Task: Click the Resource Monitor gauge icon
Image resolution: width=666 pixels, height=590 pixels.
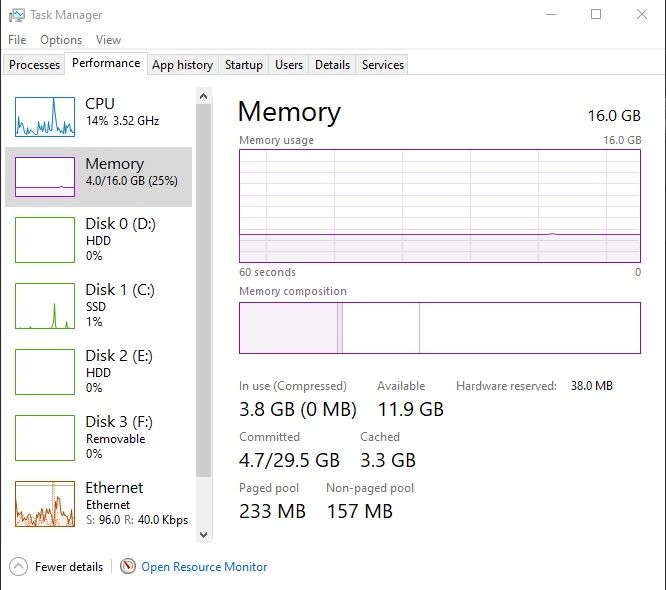Action: [x=128, y=566]
